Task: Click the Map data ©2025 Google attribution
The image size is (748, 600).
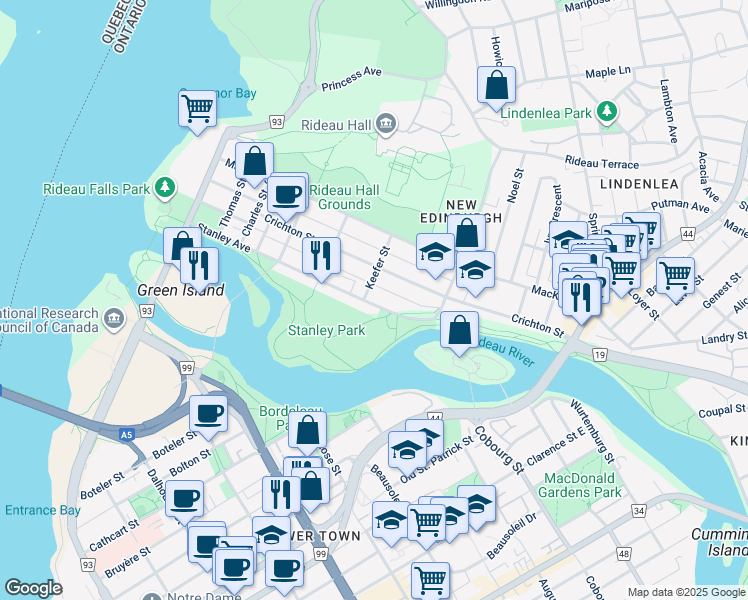Action: (x=687, y=593)
